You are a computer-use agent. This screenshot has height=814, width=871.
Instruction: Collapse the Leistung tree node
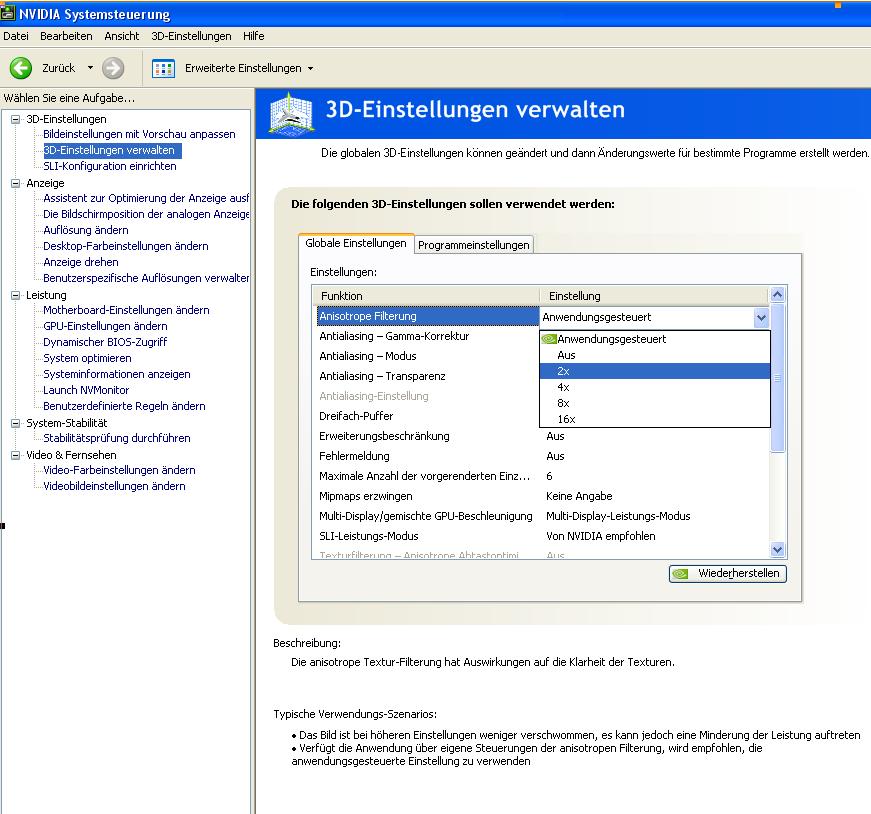pyautogui.click(x=16, y=295)
